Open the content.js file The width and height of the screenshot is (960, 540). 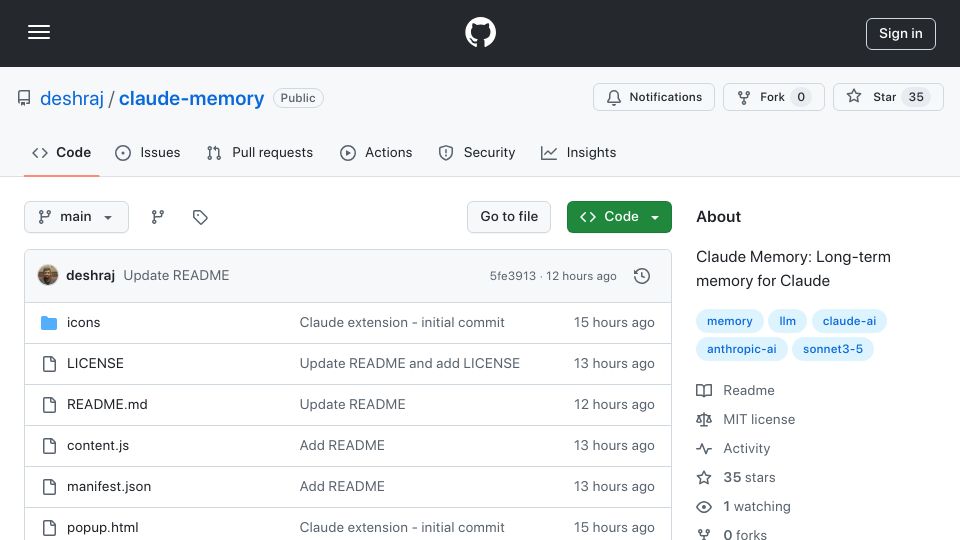point(98,446)
